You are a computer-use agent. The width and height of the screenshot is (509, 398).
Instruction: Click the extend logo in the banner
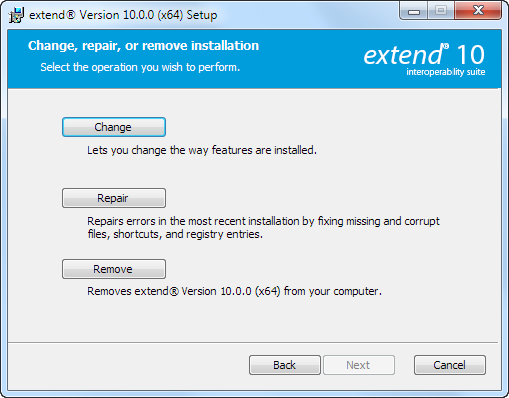click(x=405, y=55)
